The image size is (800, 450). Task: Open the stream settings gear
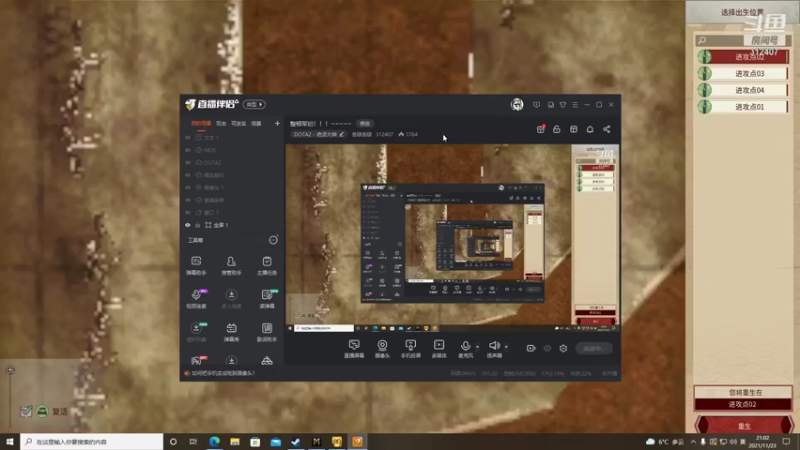pos(563,348)
